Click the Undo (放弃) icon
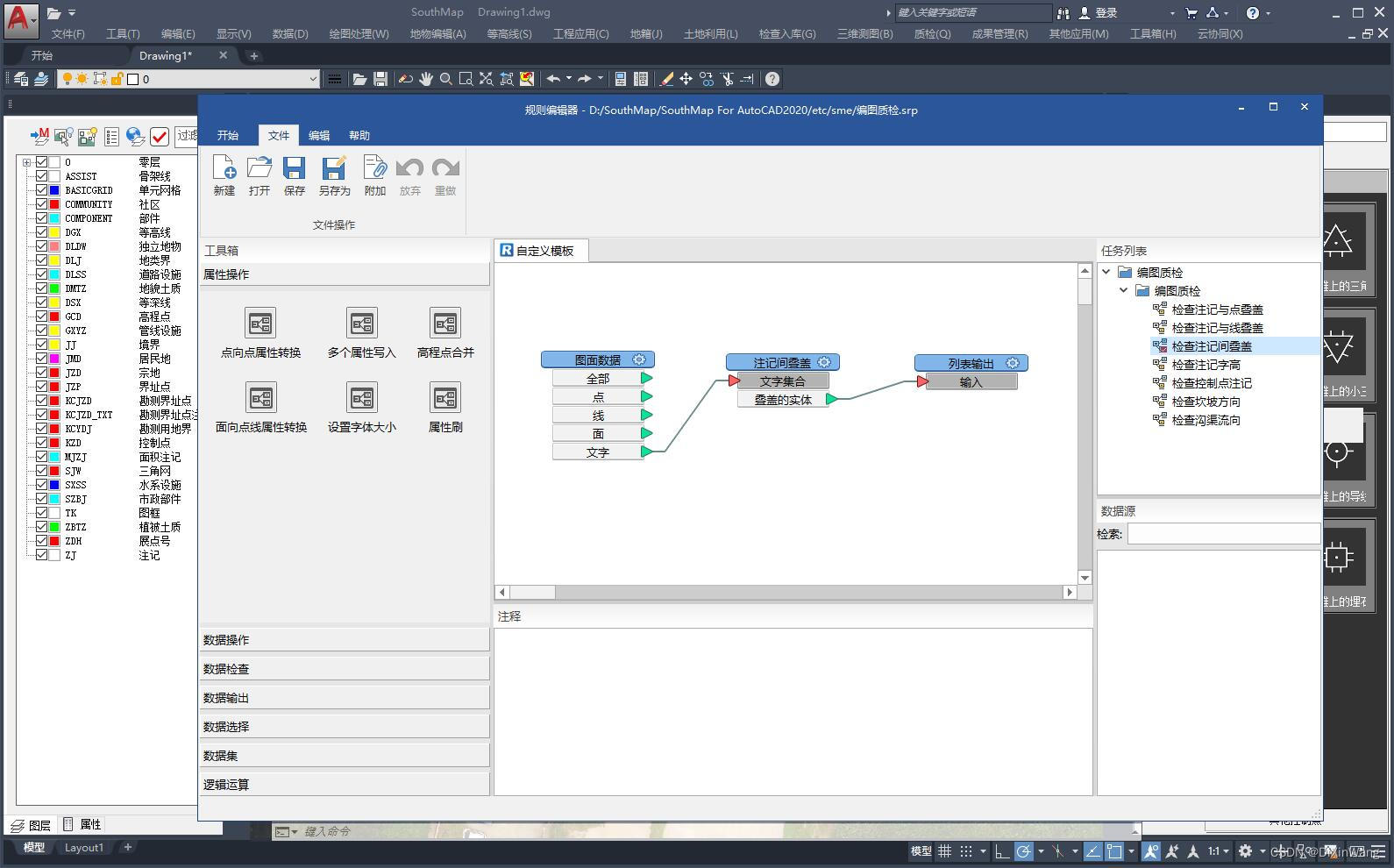This screenshot has width=1394, height=868. point(410,168)
